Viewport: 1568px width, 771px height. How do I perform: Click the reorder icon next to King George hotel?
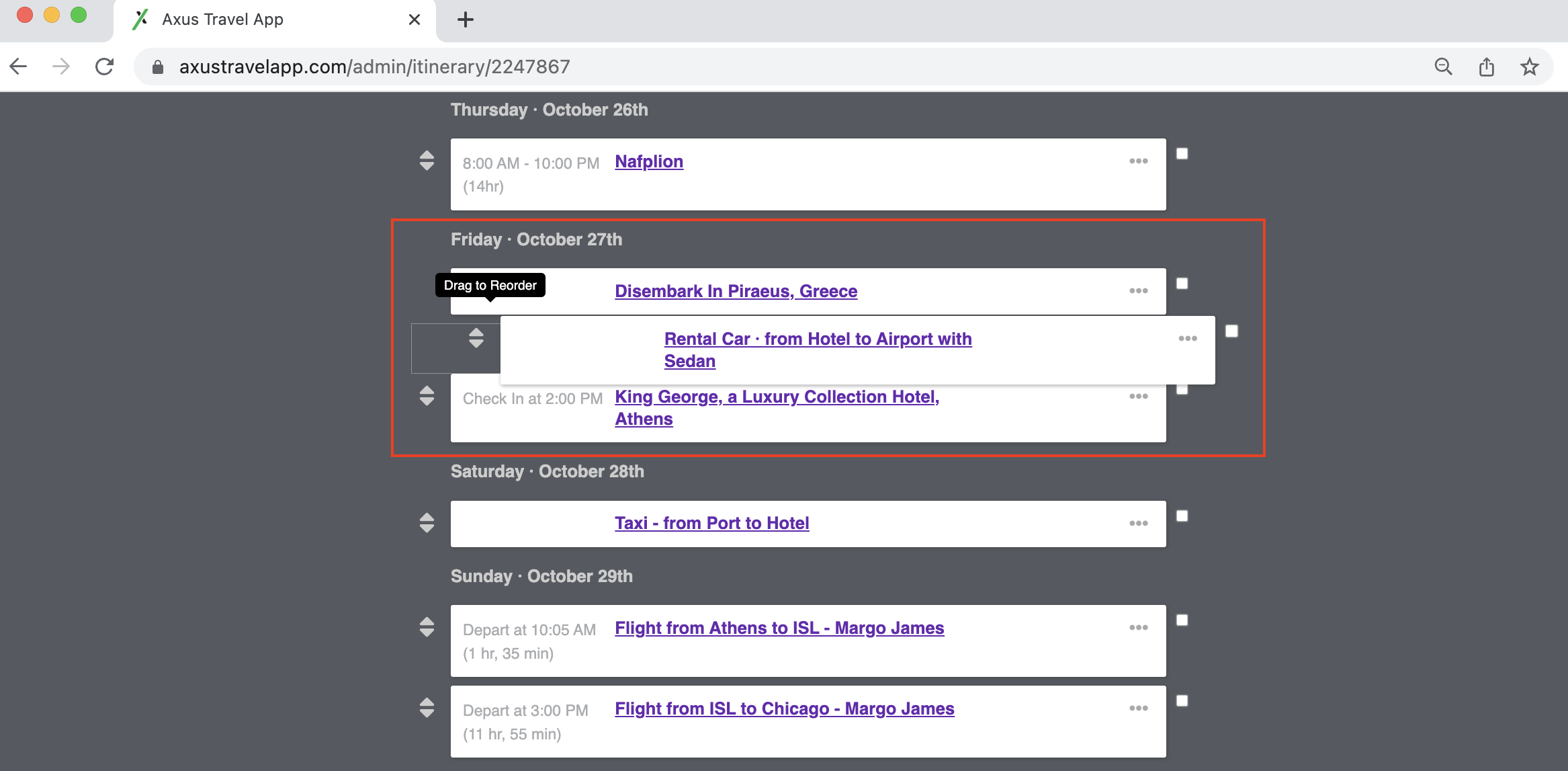pos(427,397)
